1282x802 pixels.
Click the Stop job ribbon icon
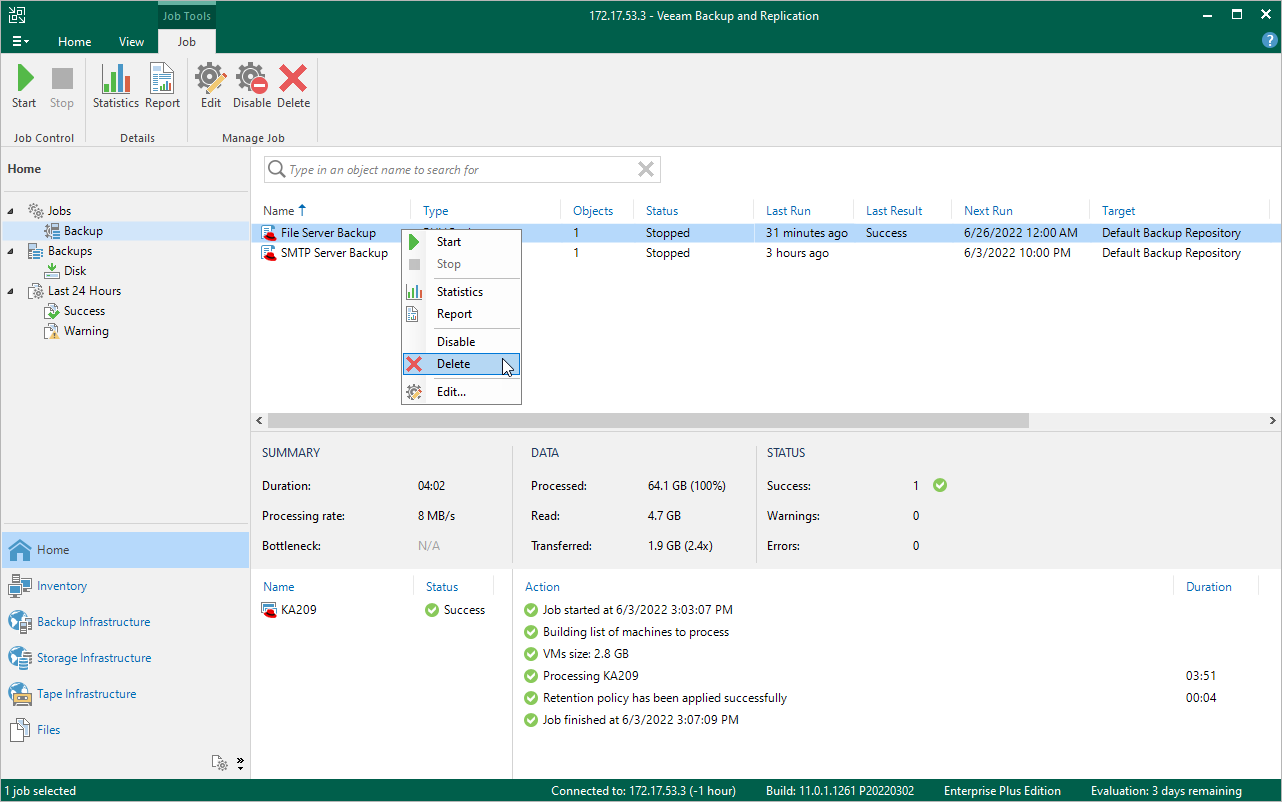62,79
